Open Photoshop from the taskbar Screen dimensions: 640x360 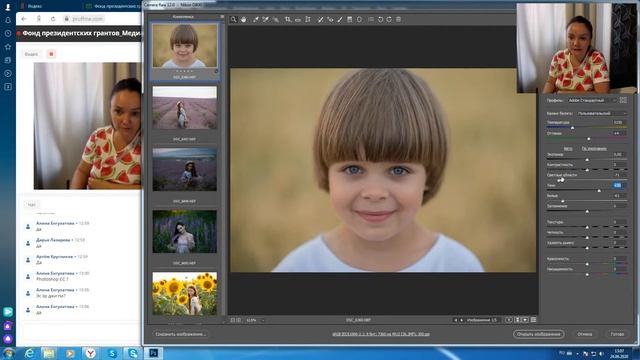154,353
